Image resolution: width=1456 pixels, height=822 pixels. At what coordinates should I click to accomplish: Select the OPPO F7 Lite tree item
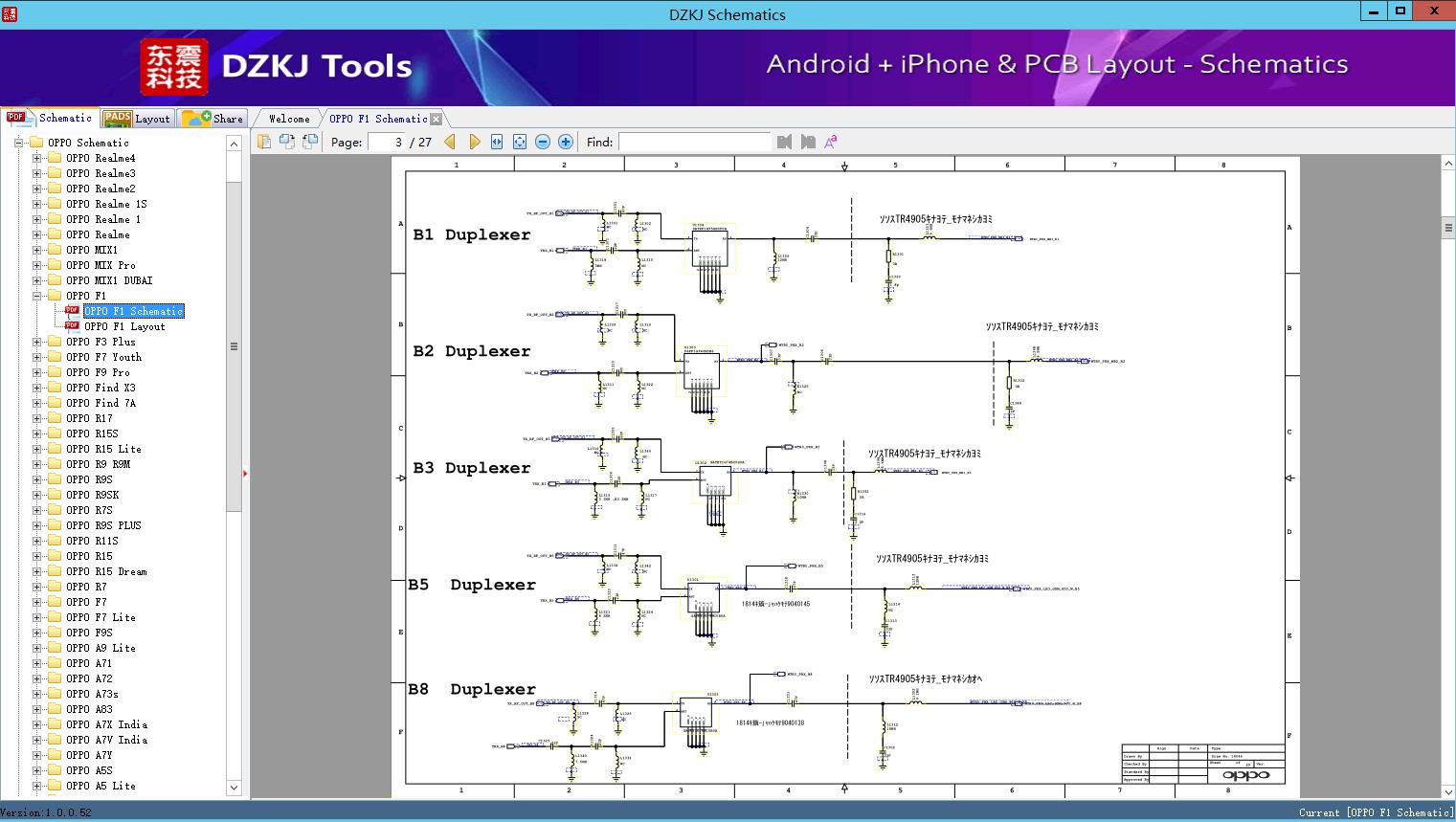click(x=101, y=617)
